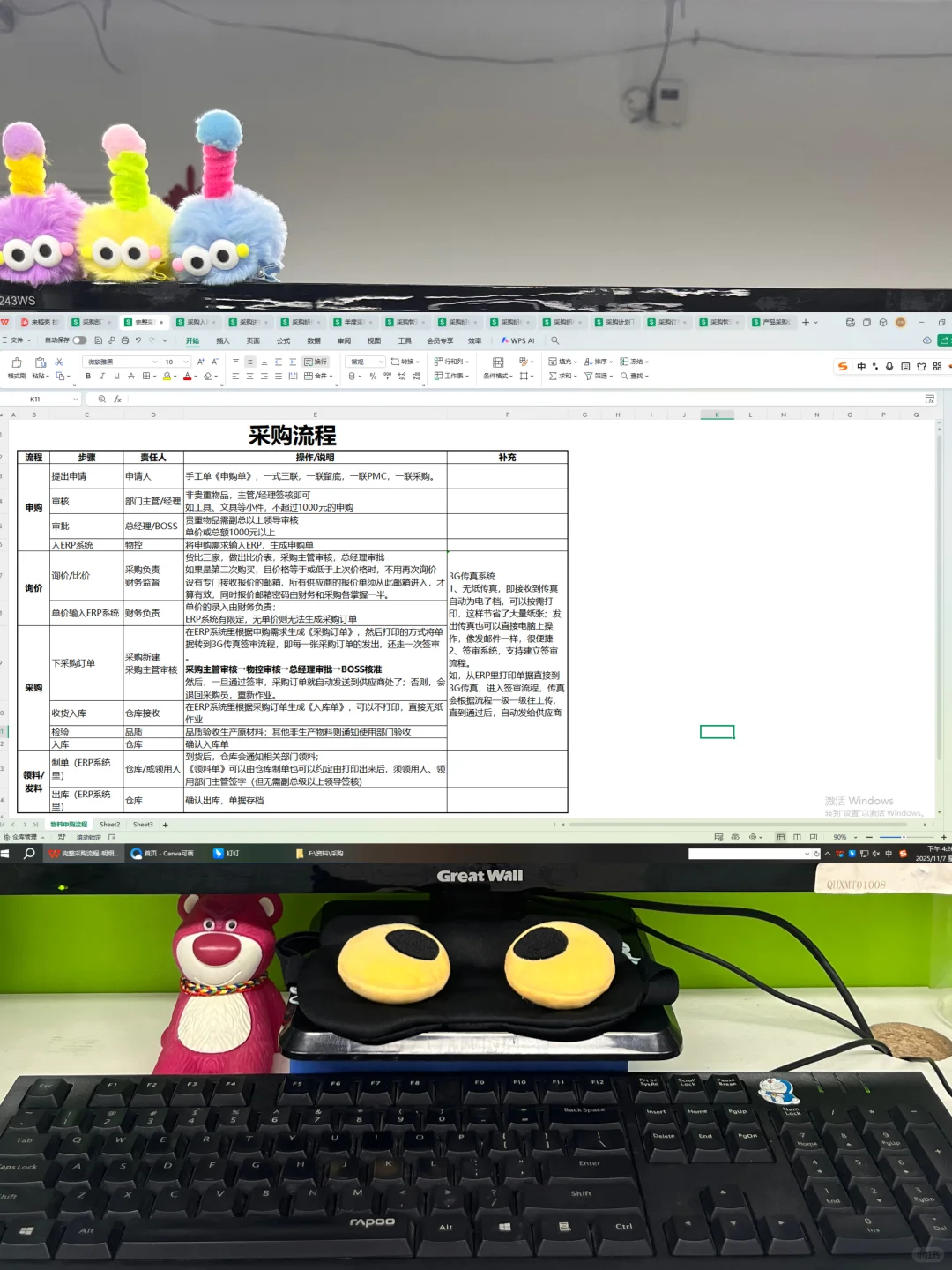Toggle the 换行 wrap text button
Image resolution: width=952 pixels, height=1270 pixels.
(315, 362)
